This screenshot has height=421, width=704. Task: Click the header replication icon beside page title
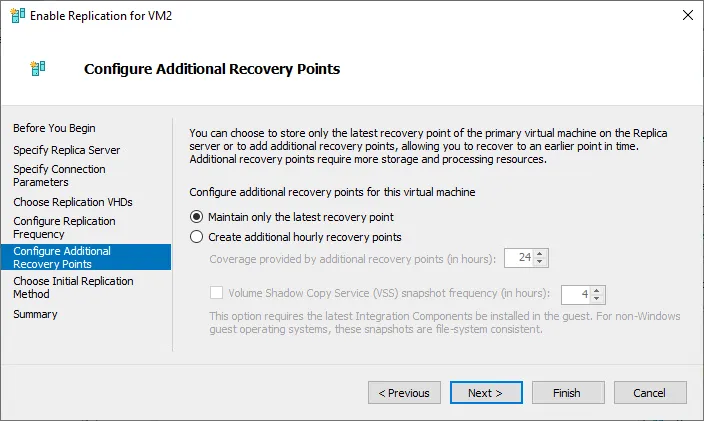tap(39, 69)
